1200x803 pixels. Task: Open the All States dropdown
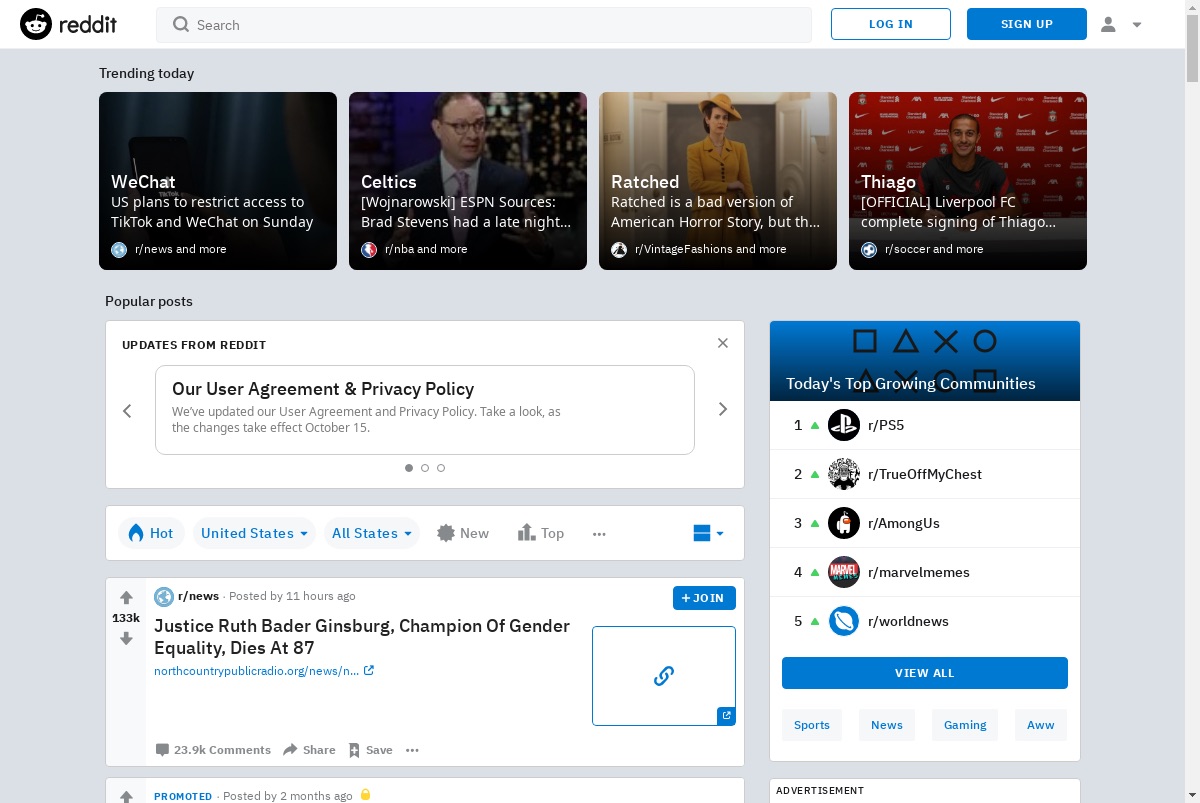372,533
